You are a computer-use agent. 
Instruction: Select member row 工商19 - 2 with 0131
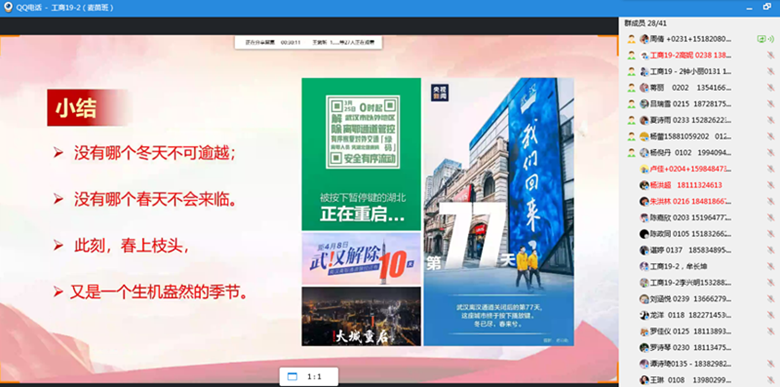tap(699, 72)
